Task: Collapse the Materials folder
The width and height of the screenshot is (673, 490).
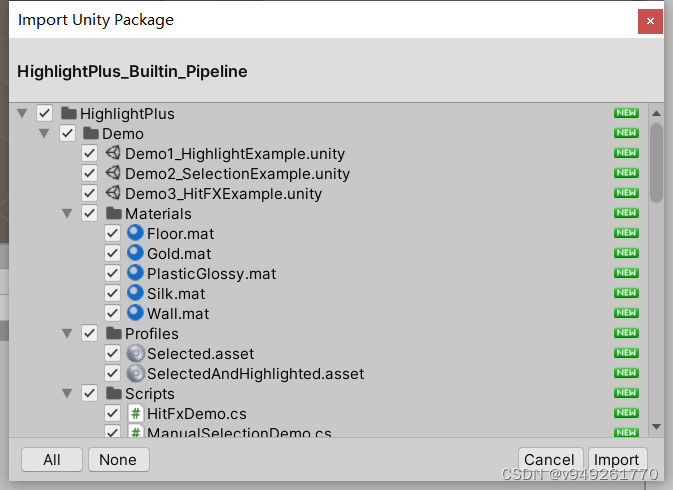Action: (67, 213)
